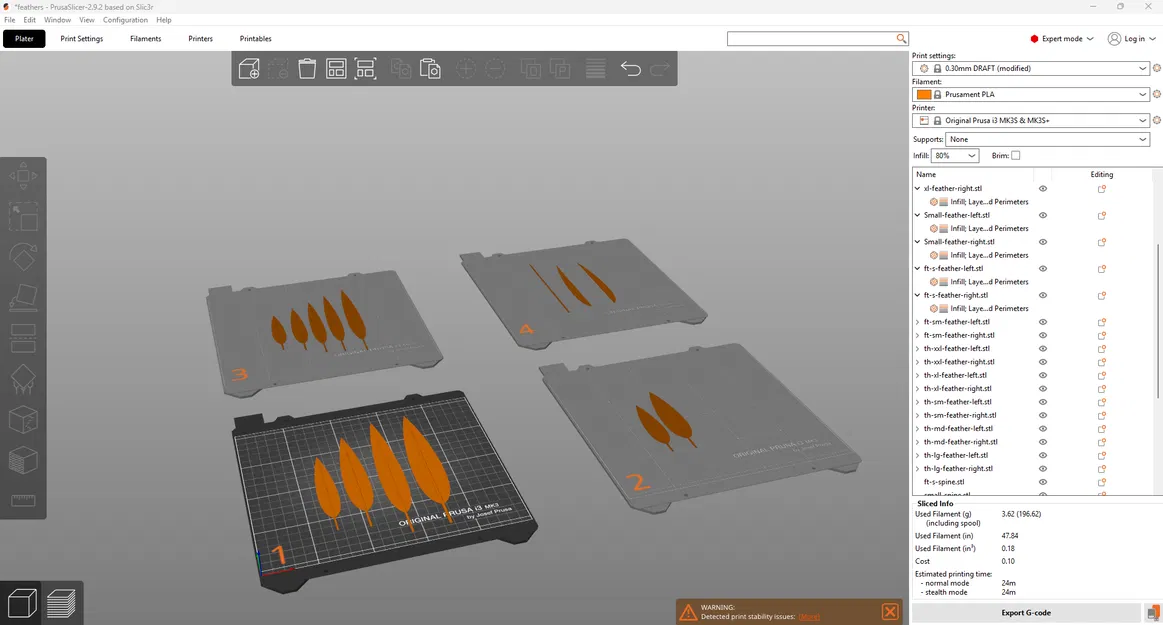Click the Export G-code button
The image size is (1163, 625).
[1026, 613]
